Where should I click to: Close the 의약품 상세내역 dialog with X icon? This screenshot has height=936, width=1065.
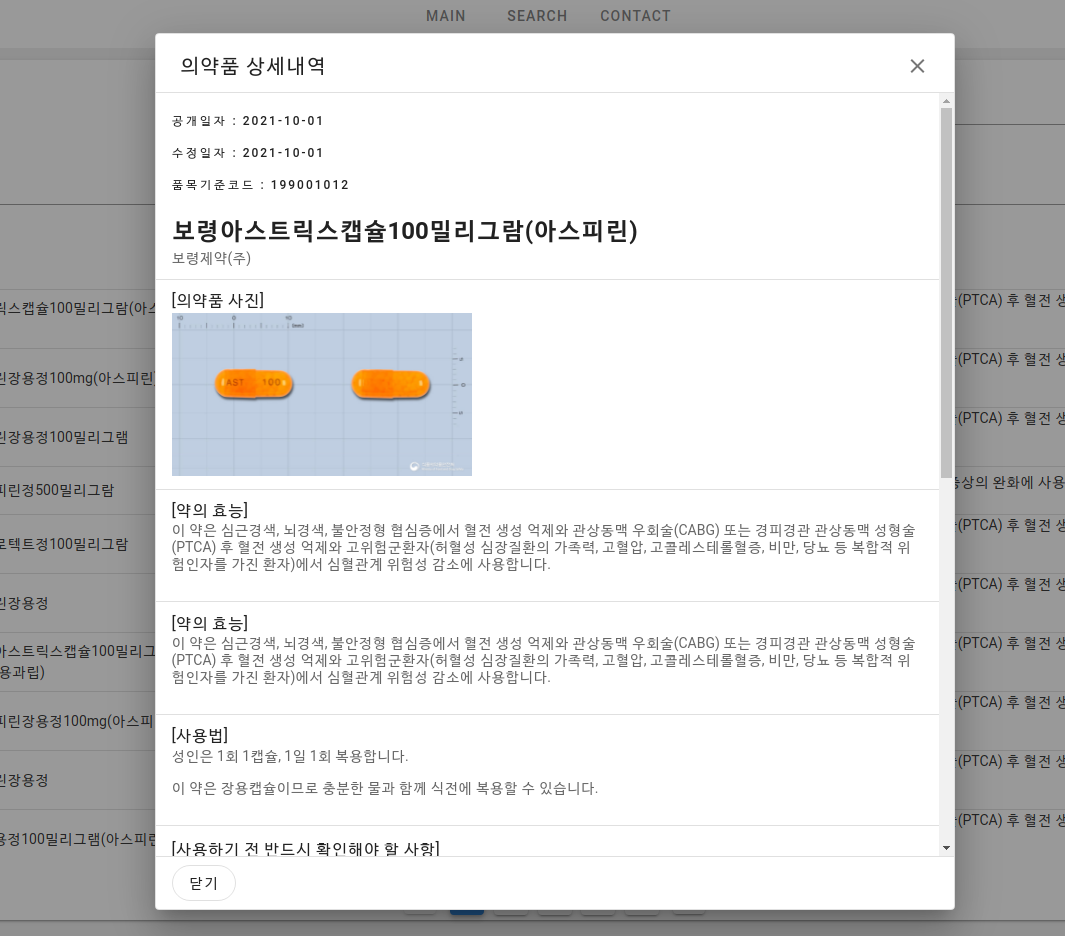click(917, 66)
